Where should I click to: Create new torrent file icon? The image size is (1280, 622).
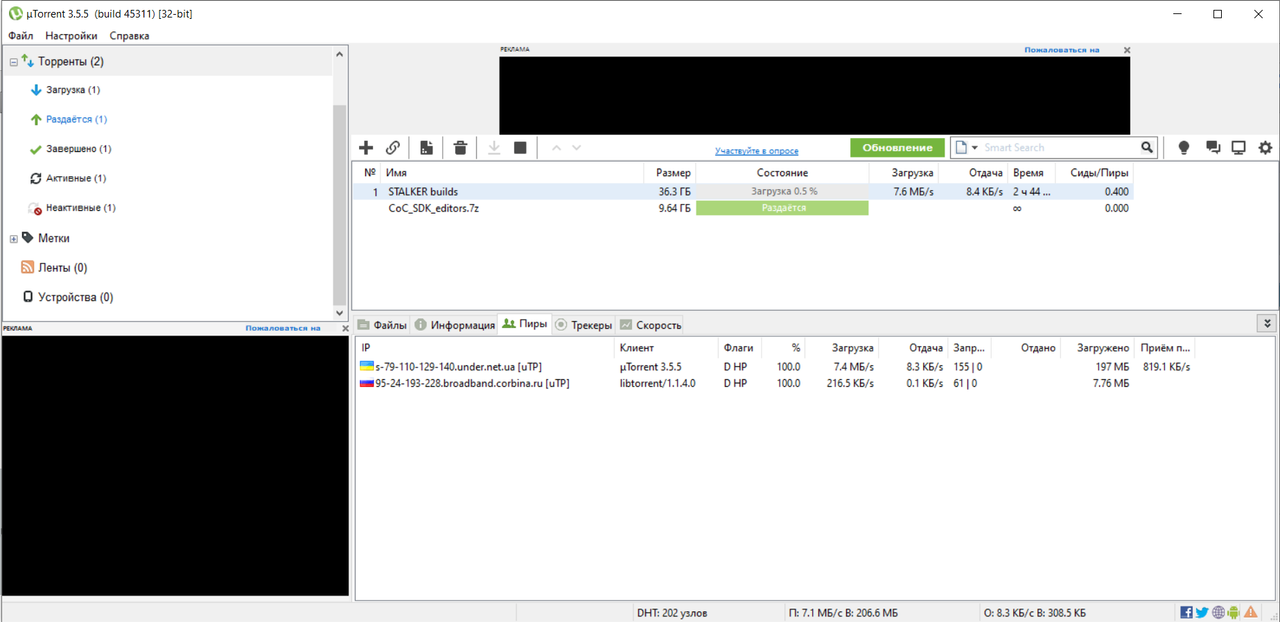click(427, 148)
